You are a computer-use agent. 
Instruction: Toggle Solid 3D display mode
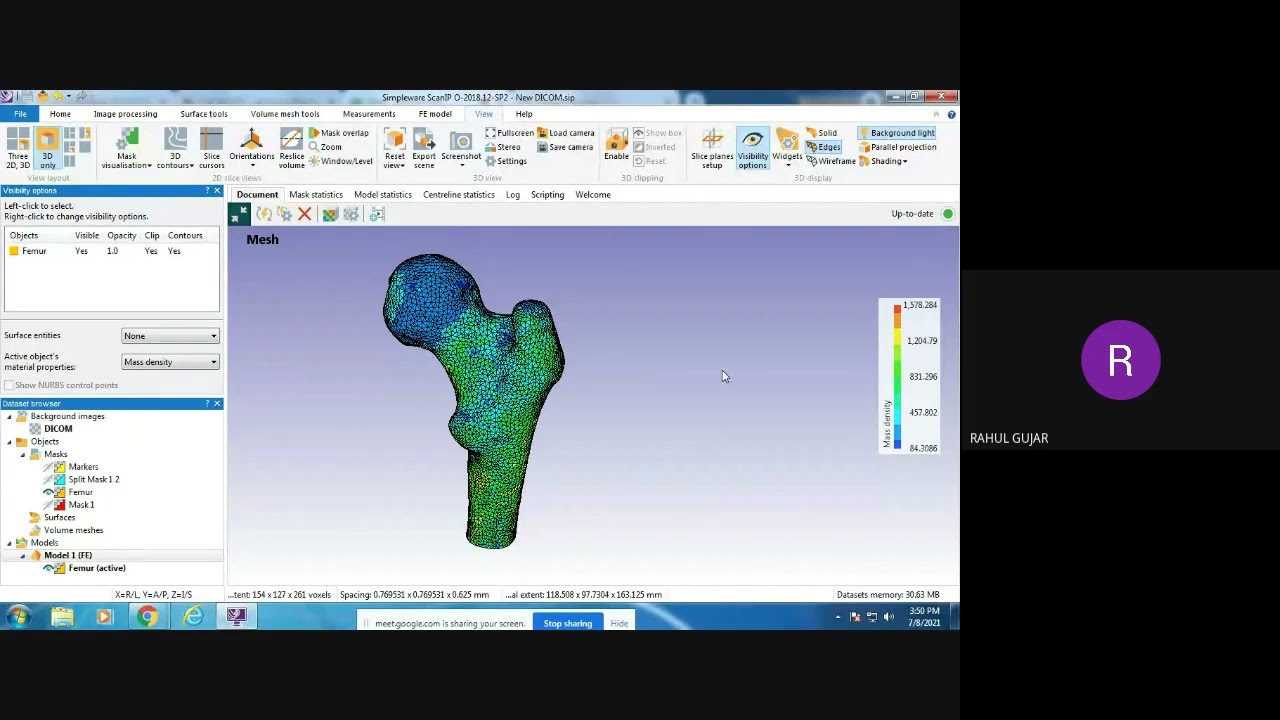tap(820, 133)
